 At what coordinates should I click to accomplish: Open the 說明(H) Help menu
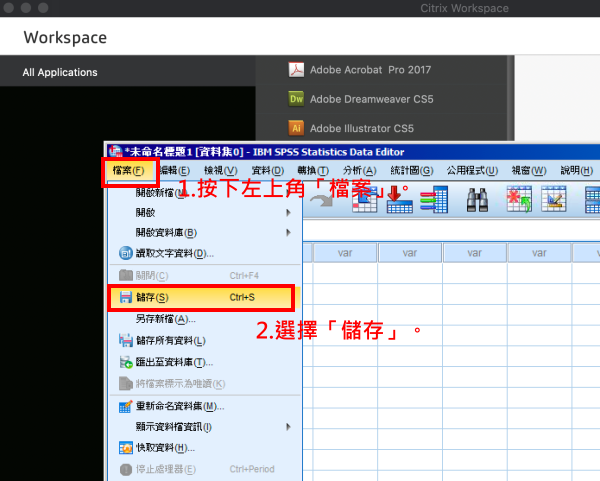click(x=577, y=171)
